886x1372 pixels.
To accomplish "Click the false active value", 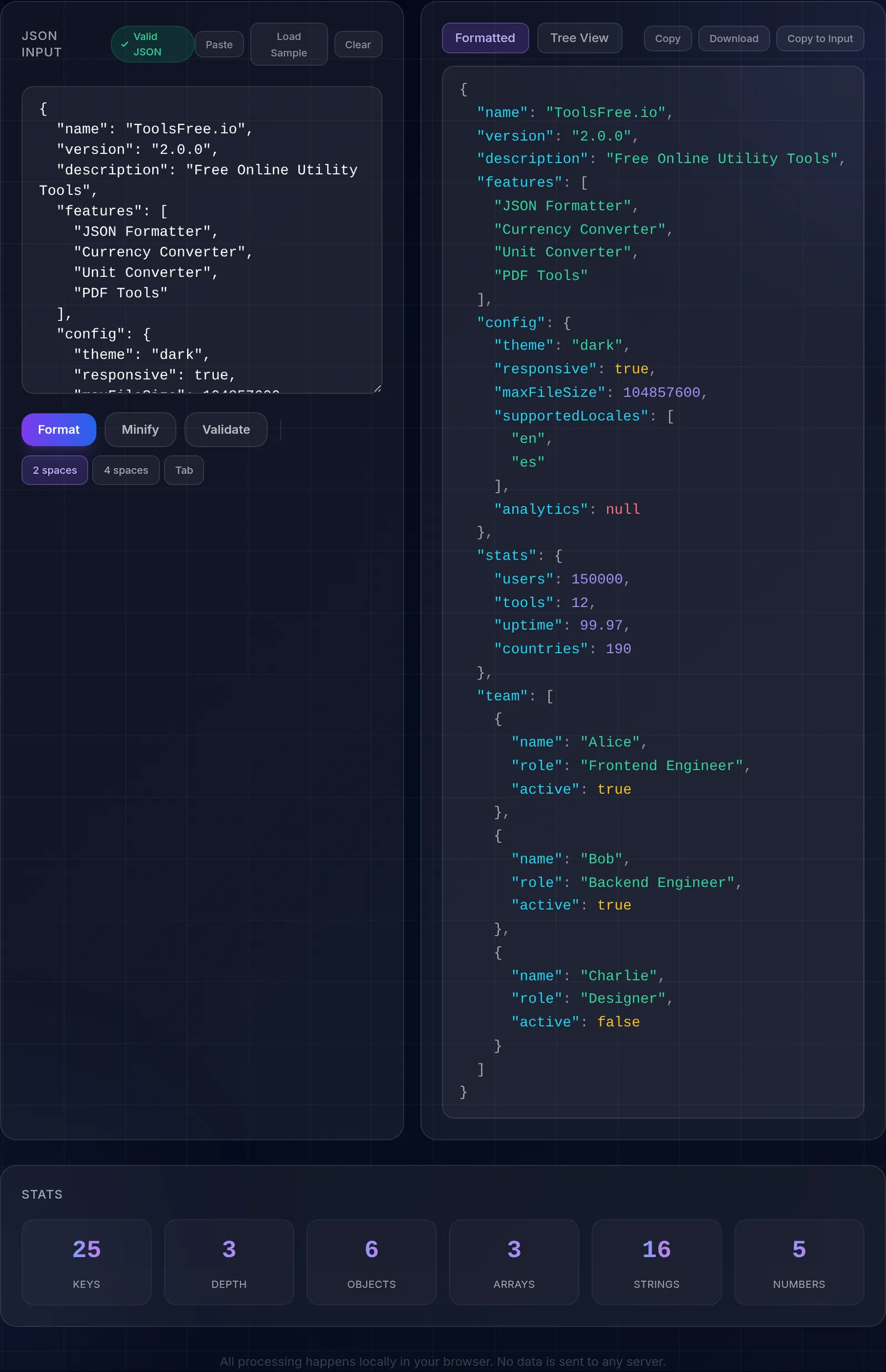I will [619, 1022].
